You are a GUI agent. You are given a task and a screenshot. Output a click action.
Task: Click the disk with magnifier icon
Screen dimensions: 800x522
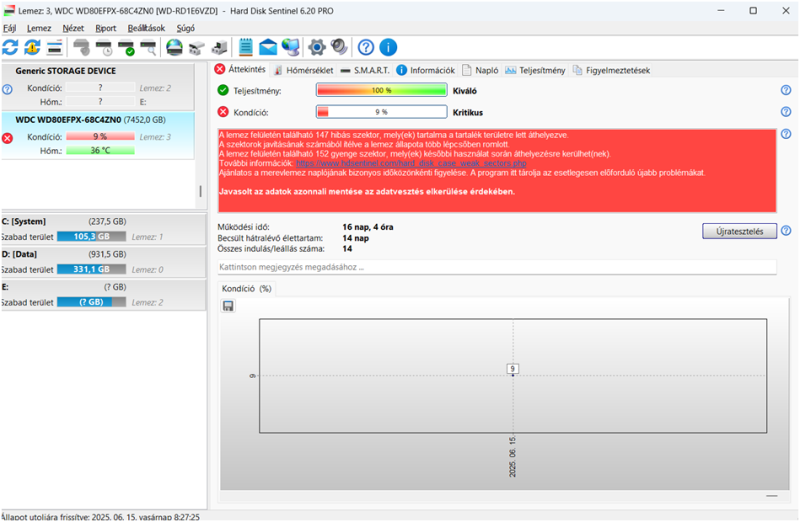(x=148, y=47)
